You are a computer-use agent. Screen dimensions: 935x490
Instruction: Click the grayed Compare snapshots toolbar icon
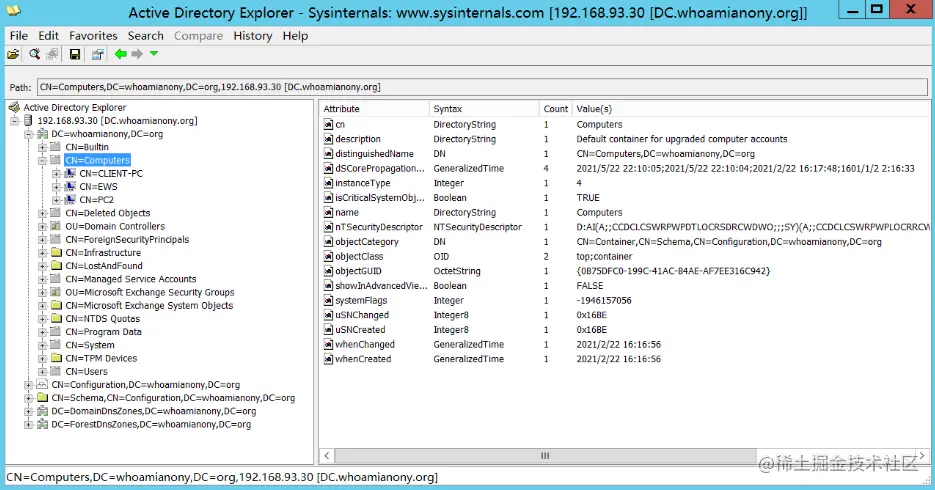point(52,54)
